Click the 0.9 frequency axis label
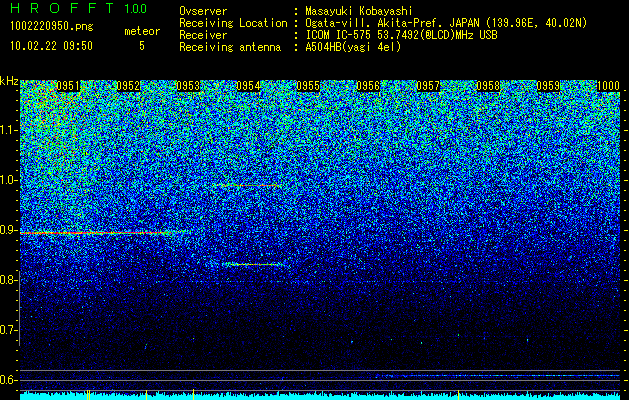The height and width of the screenshot is (400, 629). (9, 230)
